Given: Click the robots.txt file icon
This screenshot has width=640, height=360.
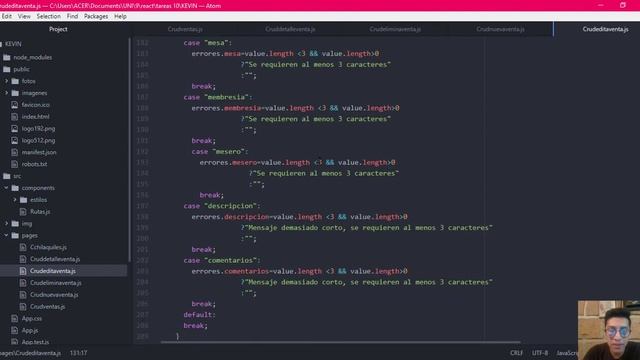Looking at the screenshot, I should pos(15,164).
